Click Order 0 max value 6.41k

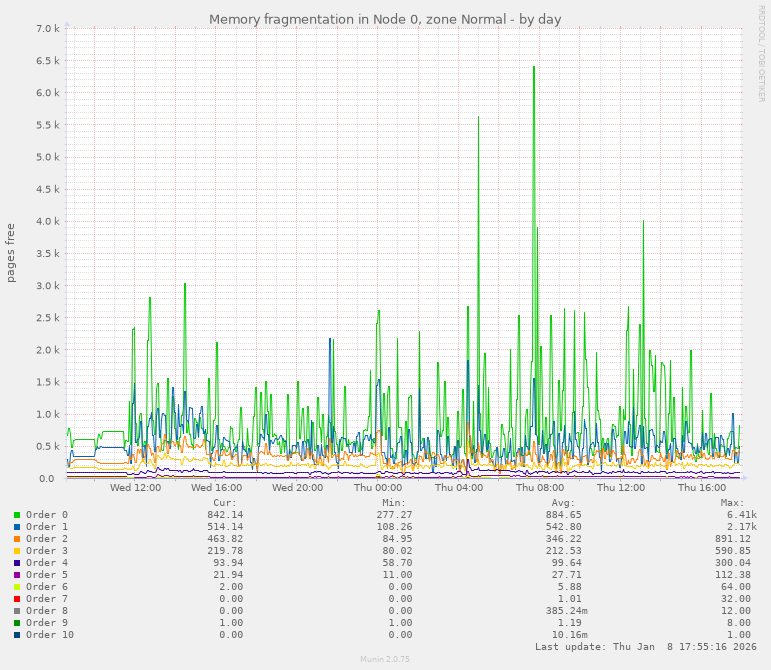click(741, 515)
